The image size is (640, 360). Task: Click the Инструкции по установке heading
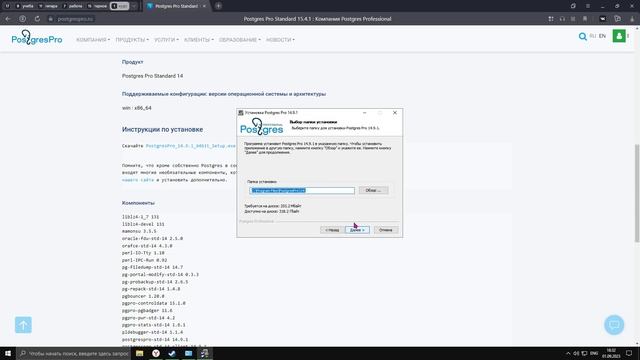pyautogui.click(x=162, y=129)
